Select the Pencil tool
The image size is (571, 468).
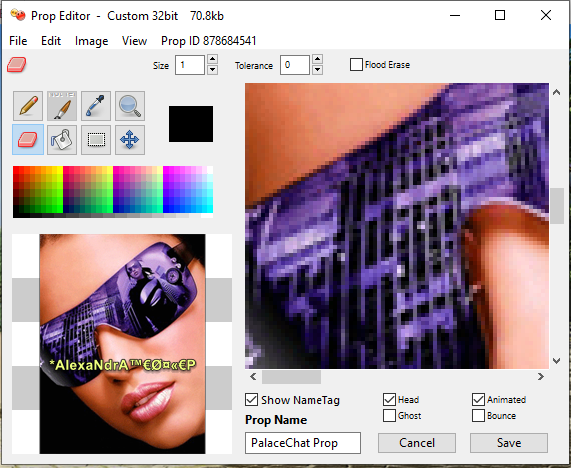pos(28,106)
